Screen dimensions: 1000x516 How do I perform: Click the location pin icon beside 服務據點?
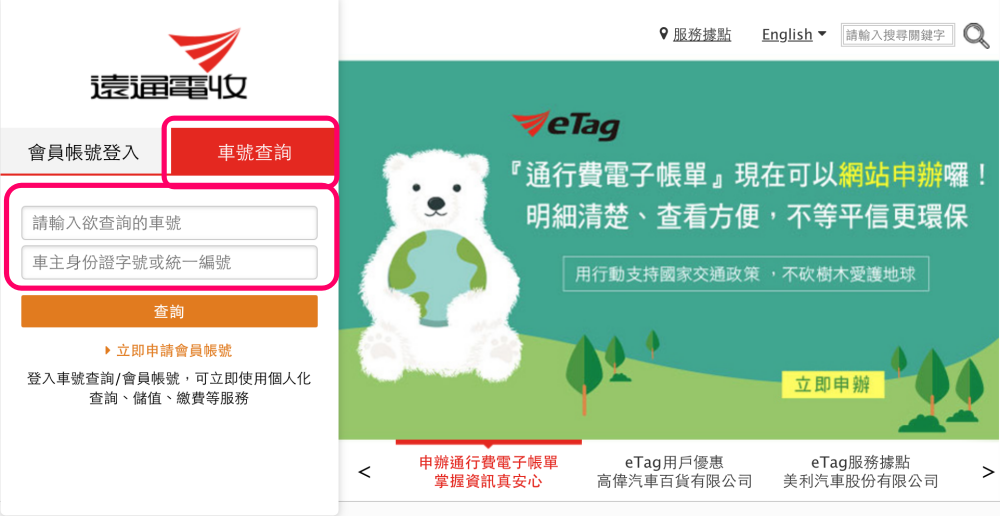pyautogui.click(x=663, y=34)
